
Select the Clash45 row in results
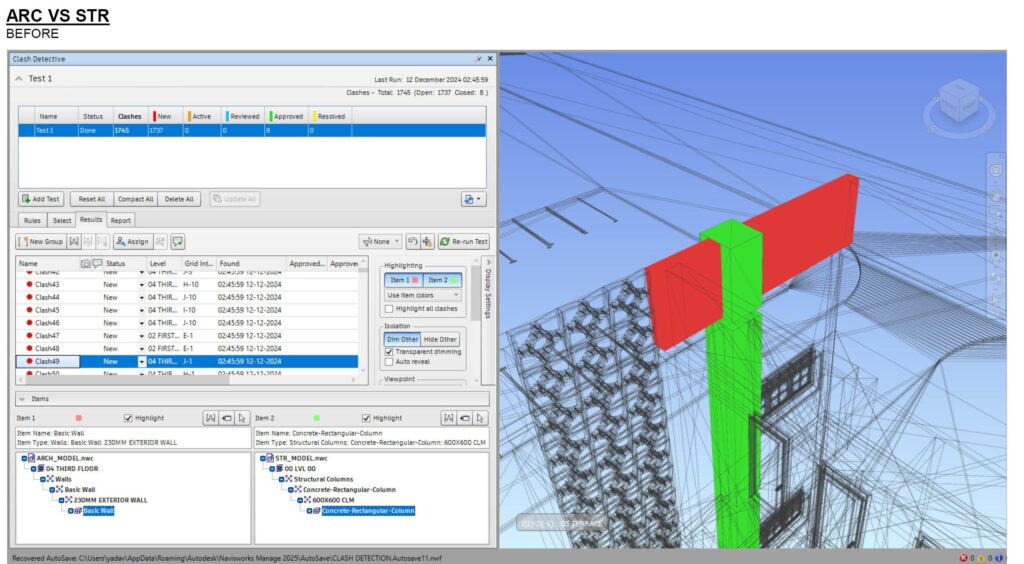47,310
